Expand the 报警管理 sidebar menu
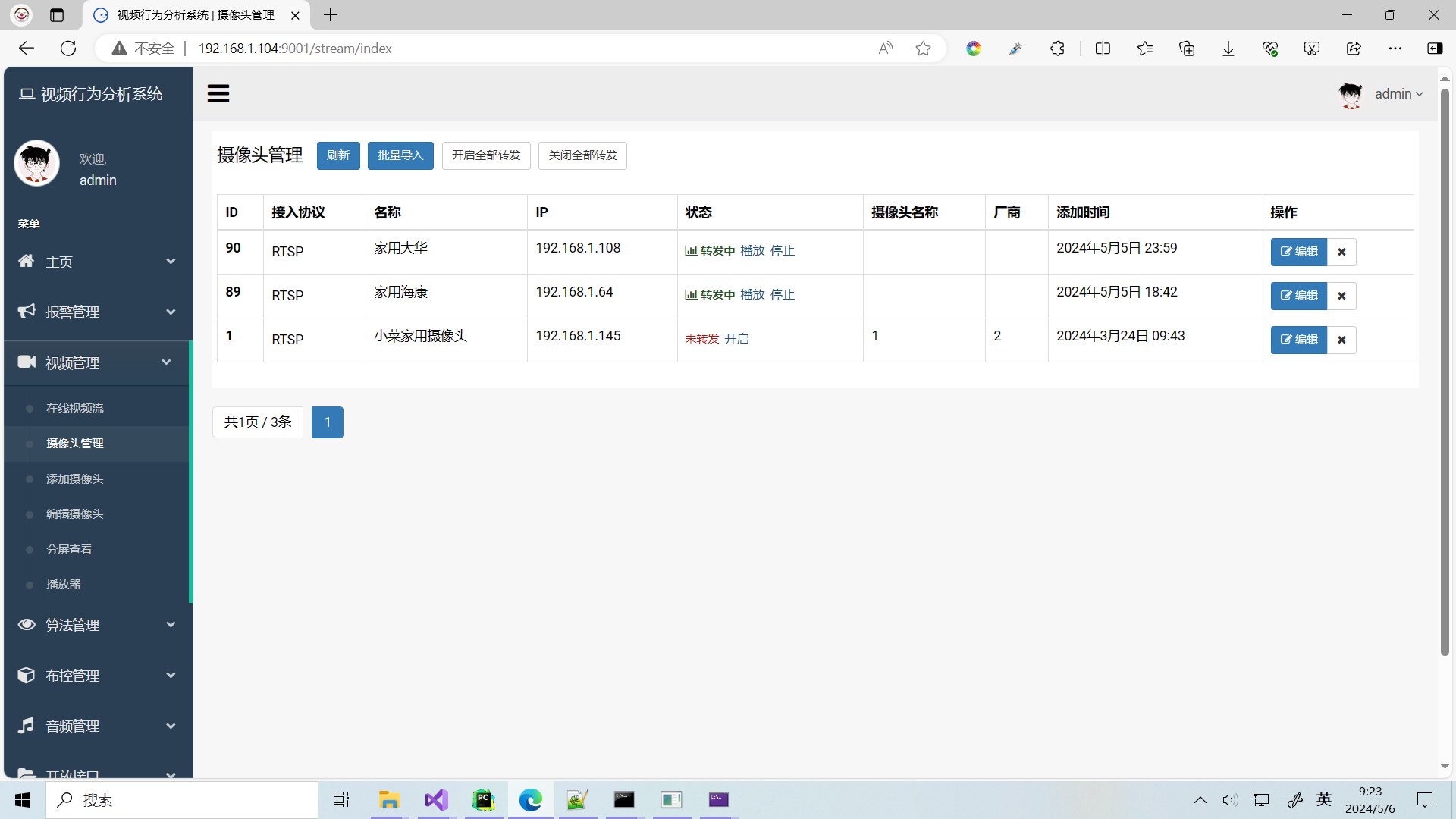Screen dimensions: 1456x819 (x=97, y=312)
